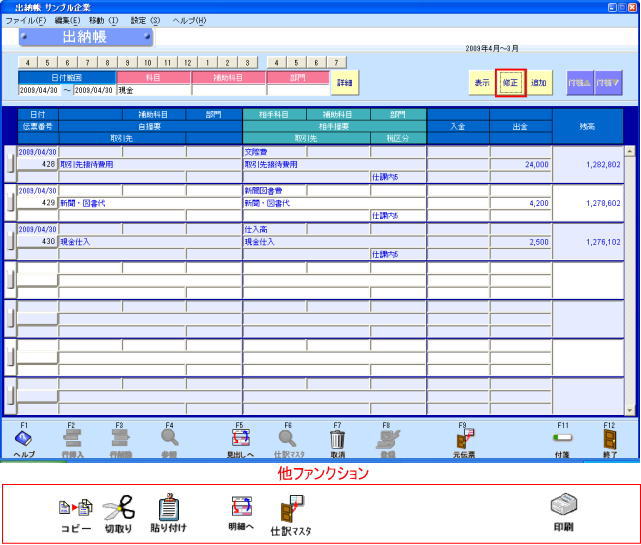Click the 詳細 button
This screenshot has height=545, width=641.
345,83
